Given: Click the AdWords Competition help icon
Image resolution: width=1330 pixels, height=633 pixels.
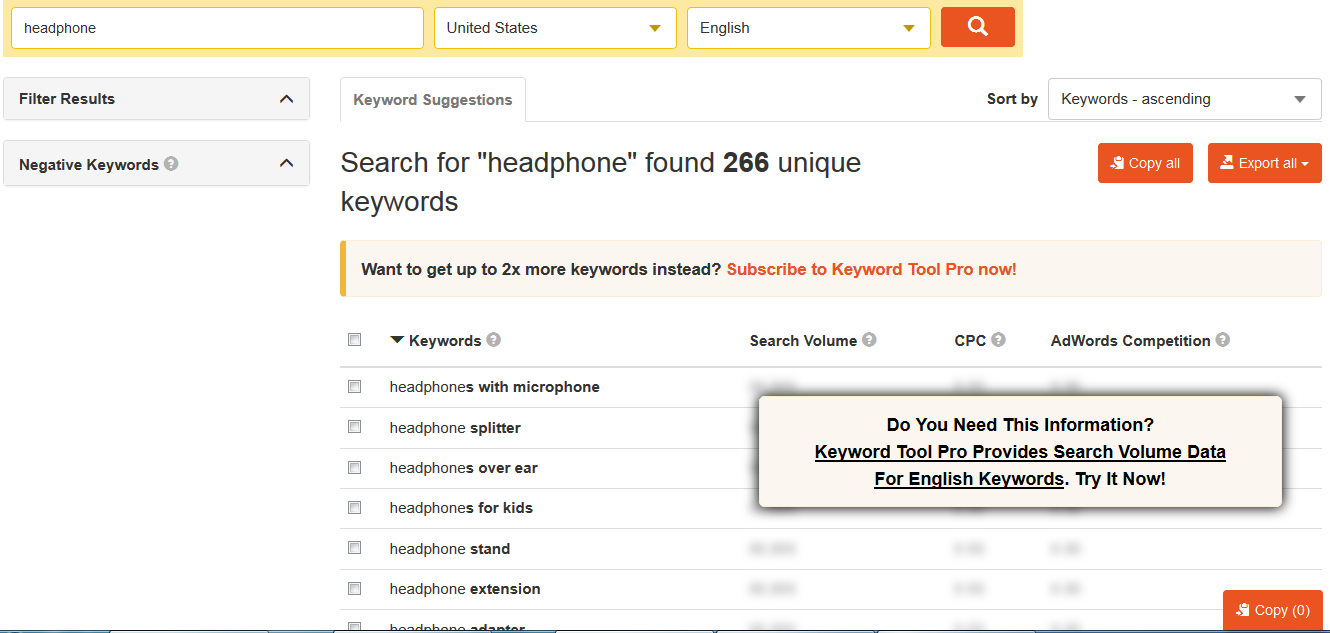Looking at the screenshot, I should (1222, 340).
